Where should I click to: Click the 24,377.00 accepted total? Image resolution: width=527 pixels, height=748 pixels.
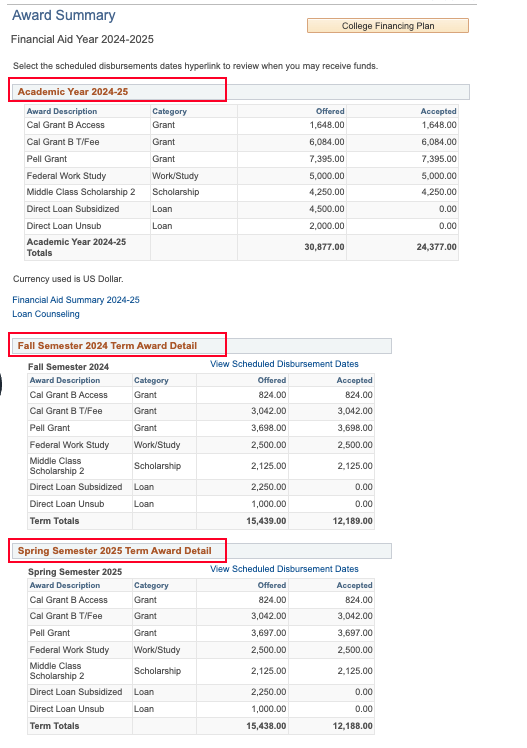pos(436,247)
